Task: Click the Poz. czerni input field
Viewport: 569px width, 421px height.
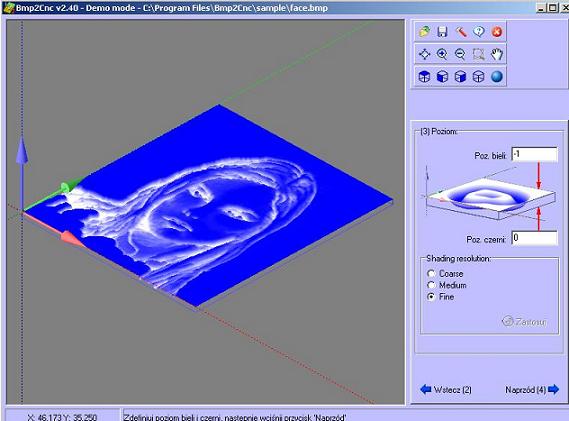Action: point(535,238)
